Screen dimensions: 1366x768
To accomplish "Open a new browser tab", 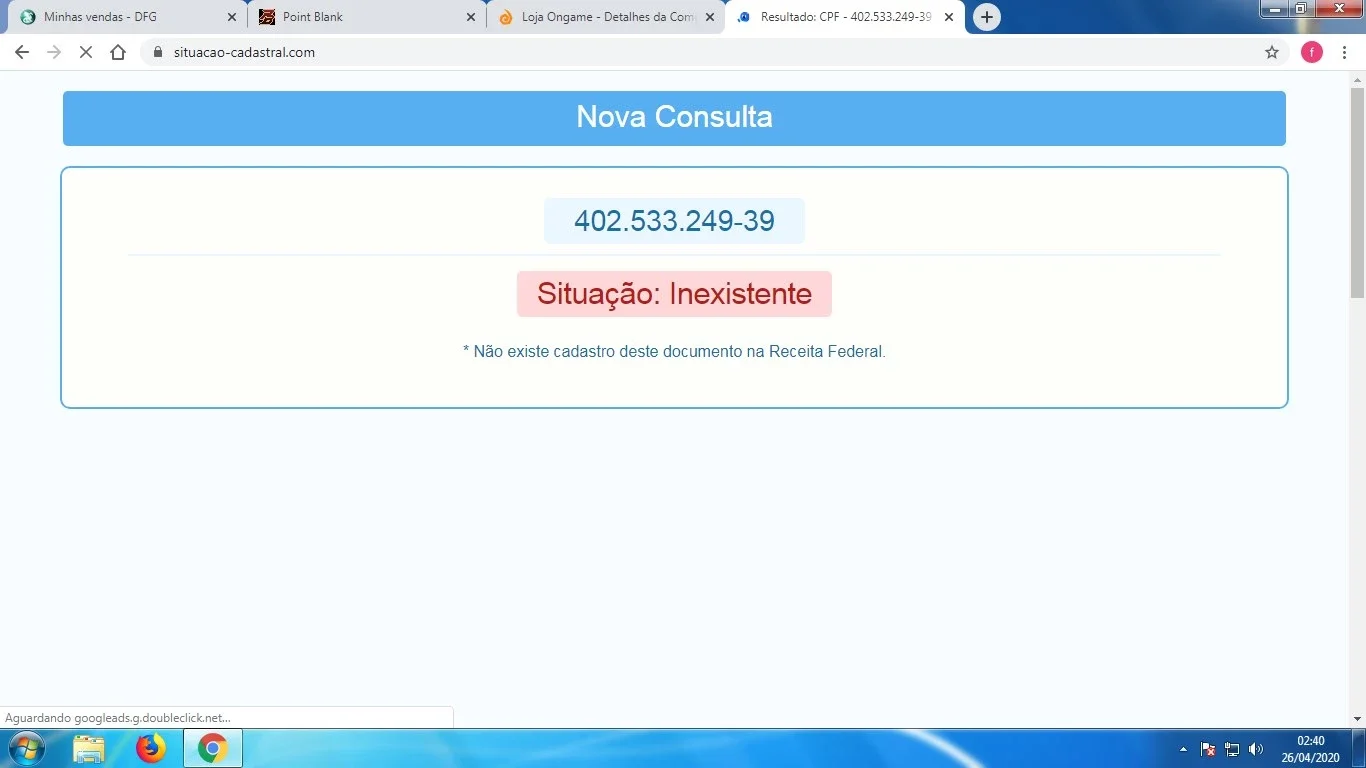I will pos(987,17).
